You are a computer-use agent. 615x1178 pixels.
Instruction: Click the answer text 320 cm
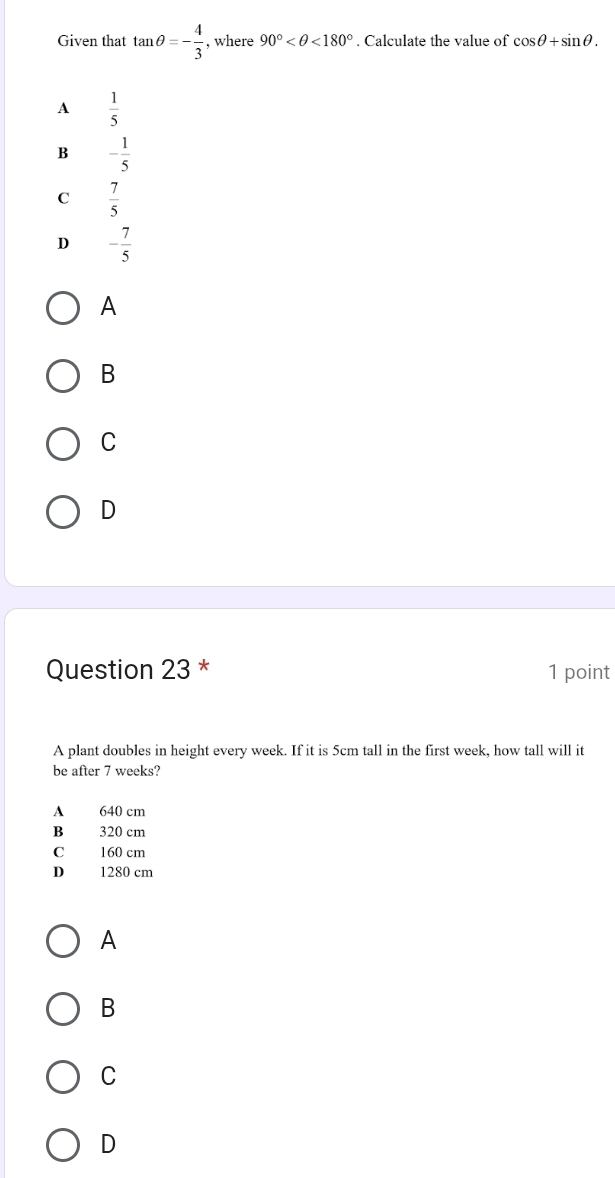[124, 833]
